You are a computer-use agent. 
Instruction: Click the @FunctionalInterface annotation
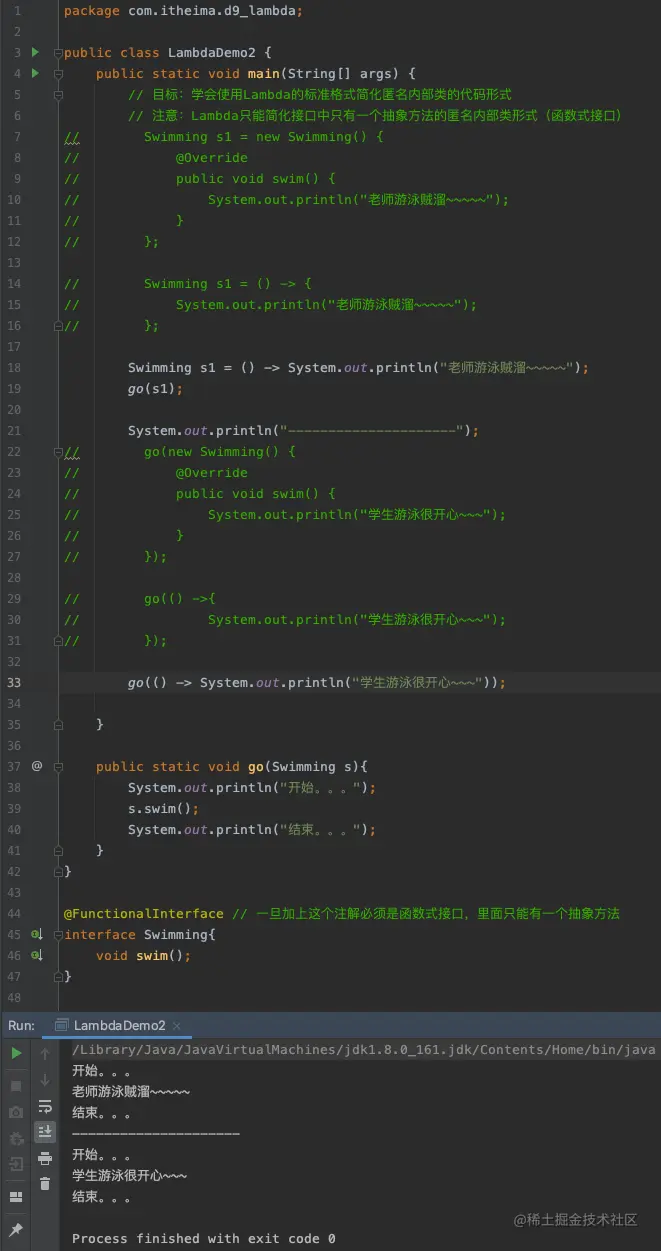coord(144,913)
